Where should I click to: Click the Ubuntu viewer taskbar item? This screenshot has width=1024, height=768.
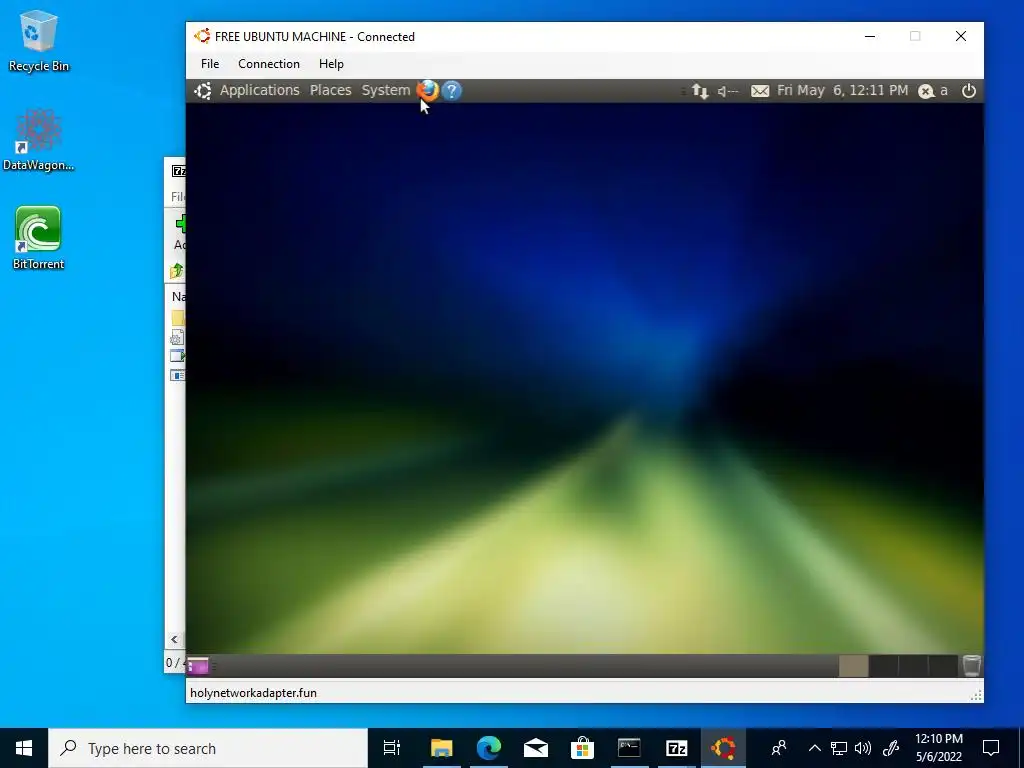(723, 748)
